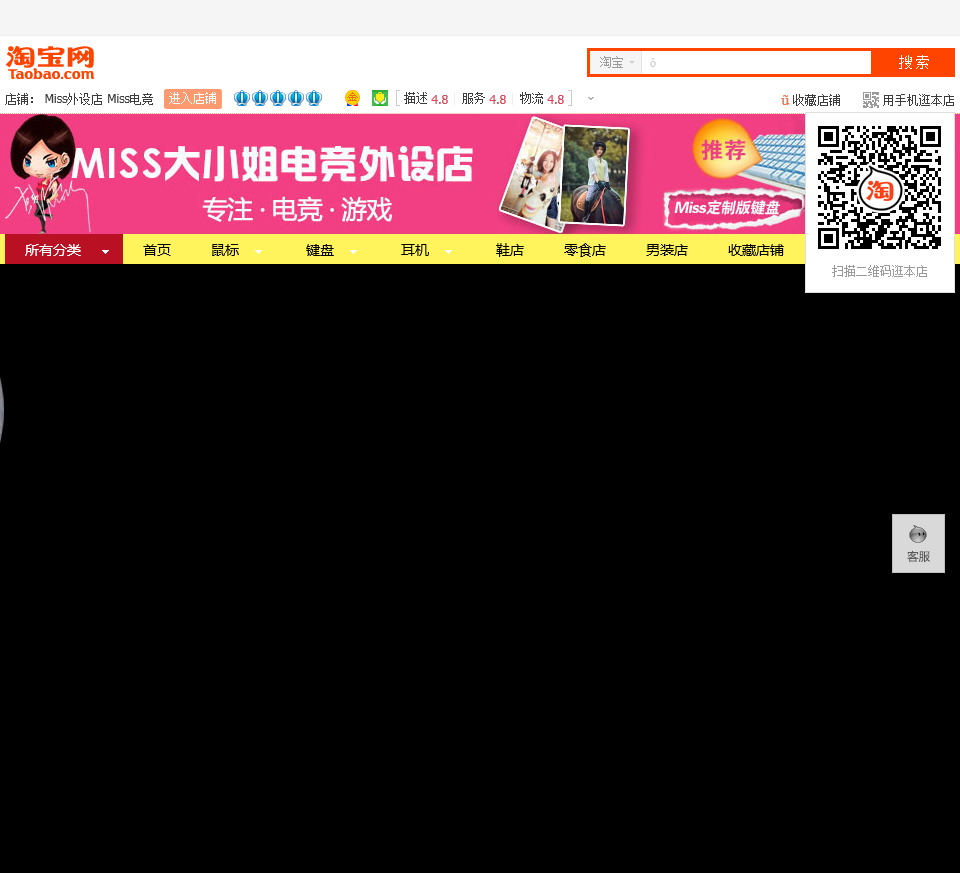
Task: Expand the 所有分类 category menu
Action: click(x=64, y=250)
